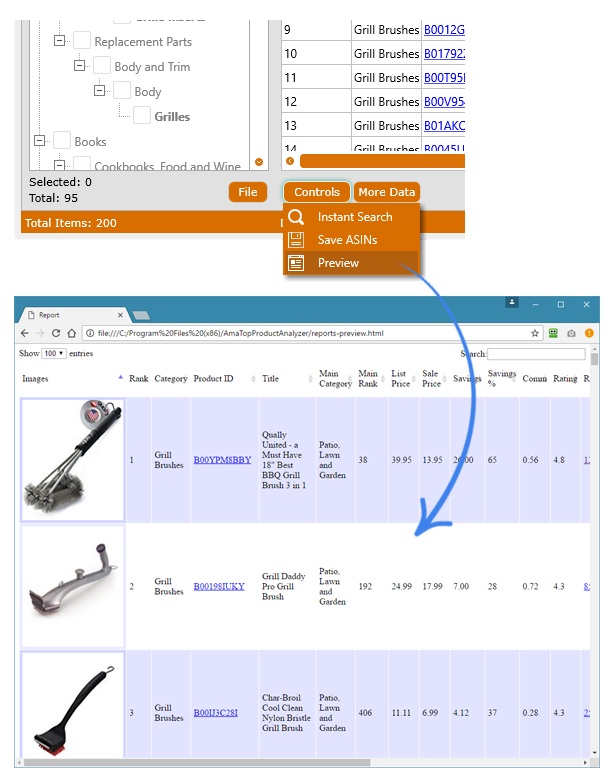
Task: Collapse the Body tree node
Action: pyautogui.click(x=99, y=90)
